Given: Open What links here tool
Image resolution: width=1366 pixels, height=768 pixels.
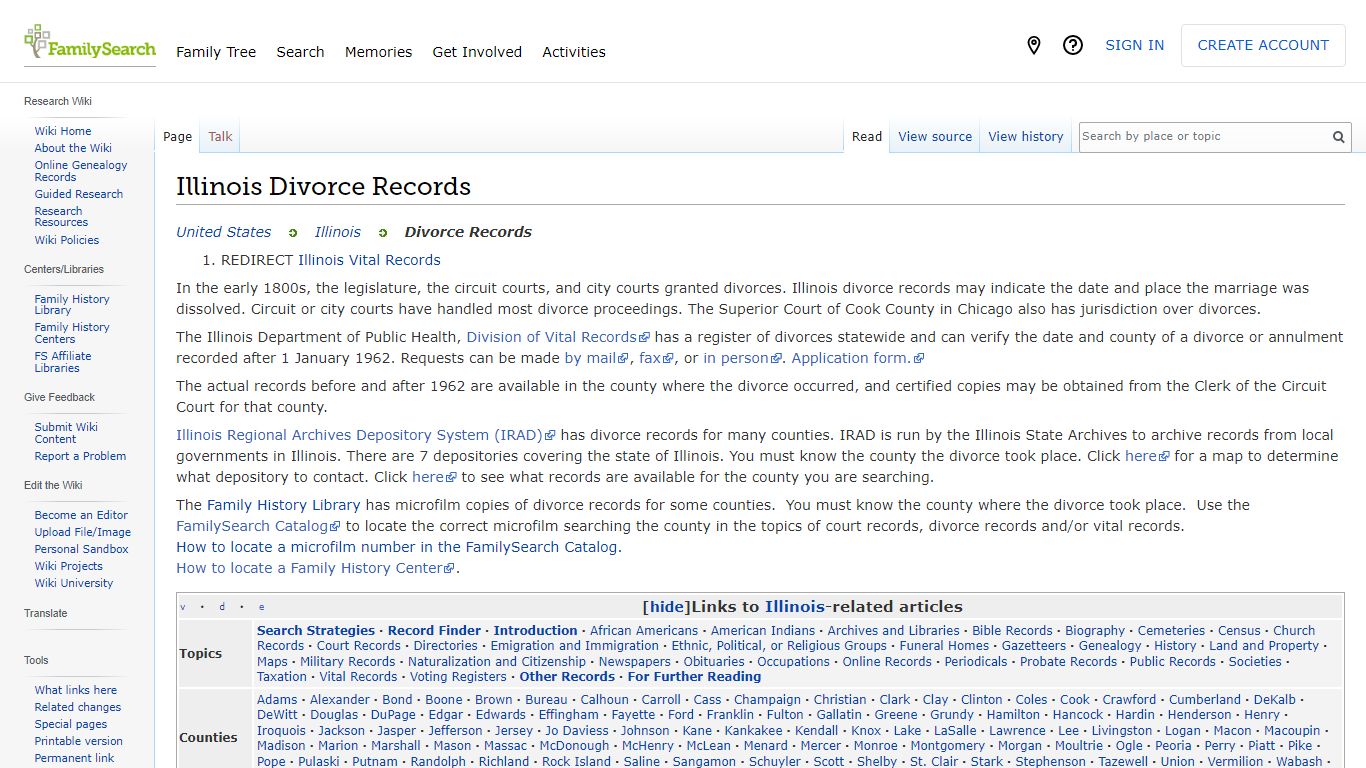Looking at the screenshot, I should coord(76,690).
